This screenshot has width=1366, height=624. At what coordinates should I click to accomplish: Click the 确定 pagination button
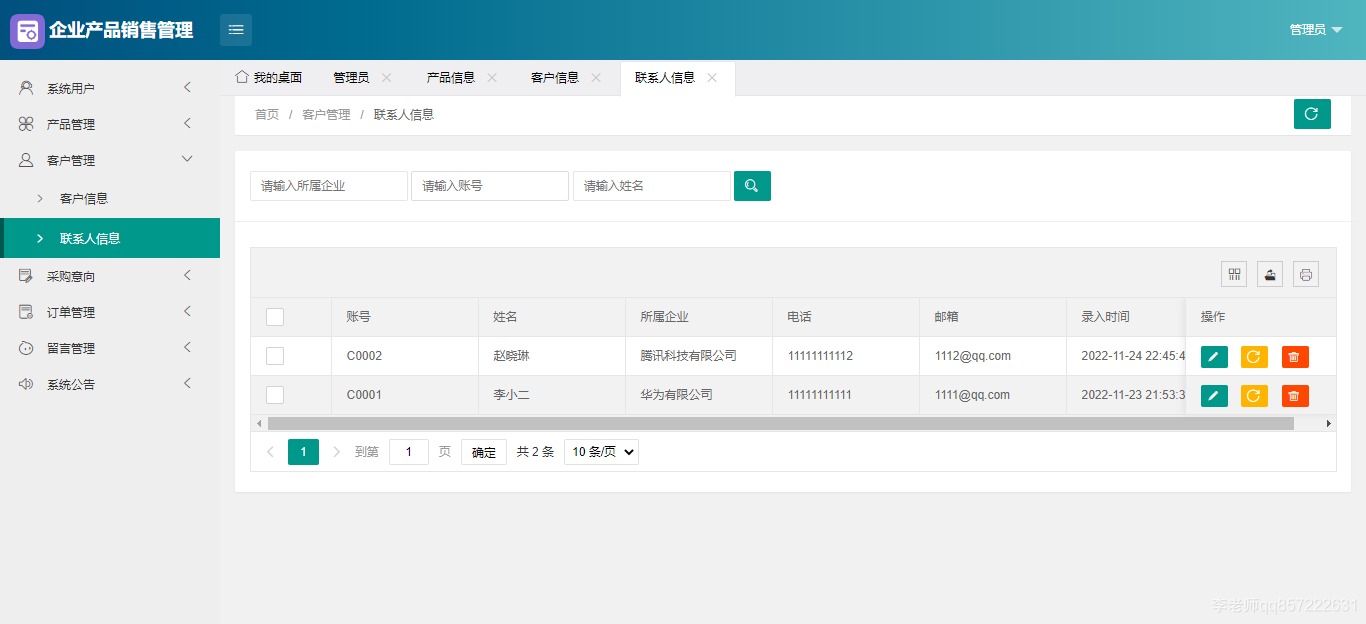click(484, 452)
